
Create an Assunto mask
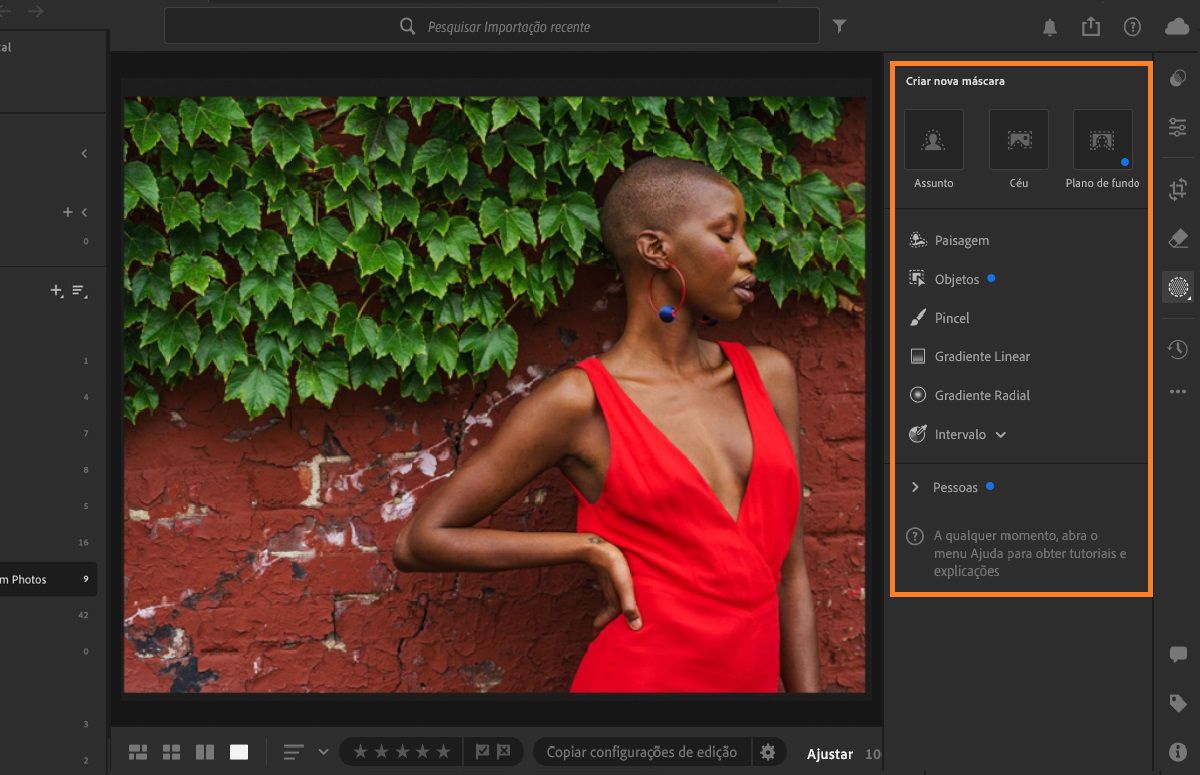point(933,138)
